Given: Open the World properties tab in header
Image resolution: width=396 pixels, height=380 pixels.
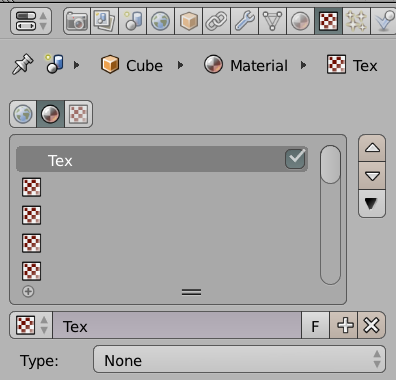Looking at the screenshot, I should click(x=160, y=21).
